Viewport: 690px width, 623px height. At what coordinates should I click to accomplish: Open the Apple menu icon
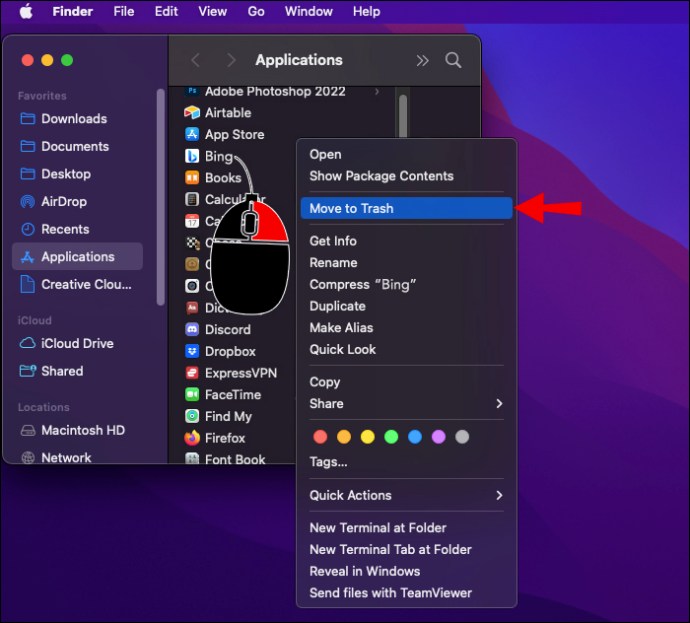click(26, 11)
